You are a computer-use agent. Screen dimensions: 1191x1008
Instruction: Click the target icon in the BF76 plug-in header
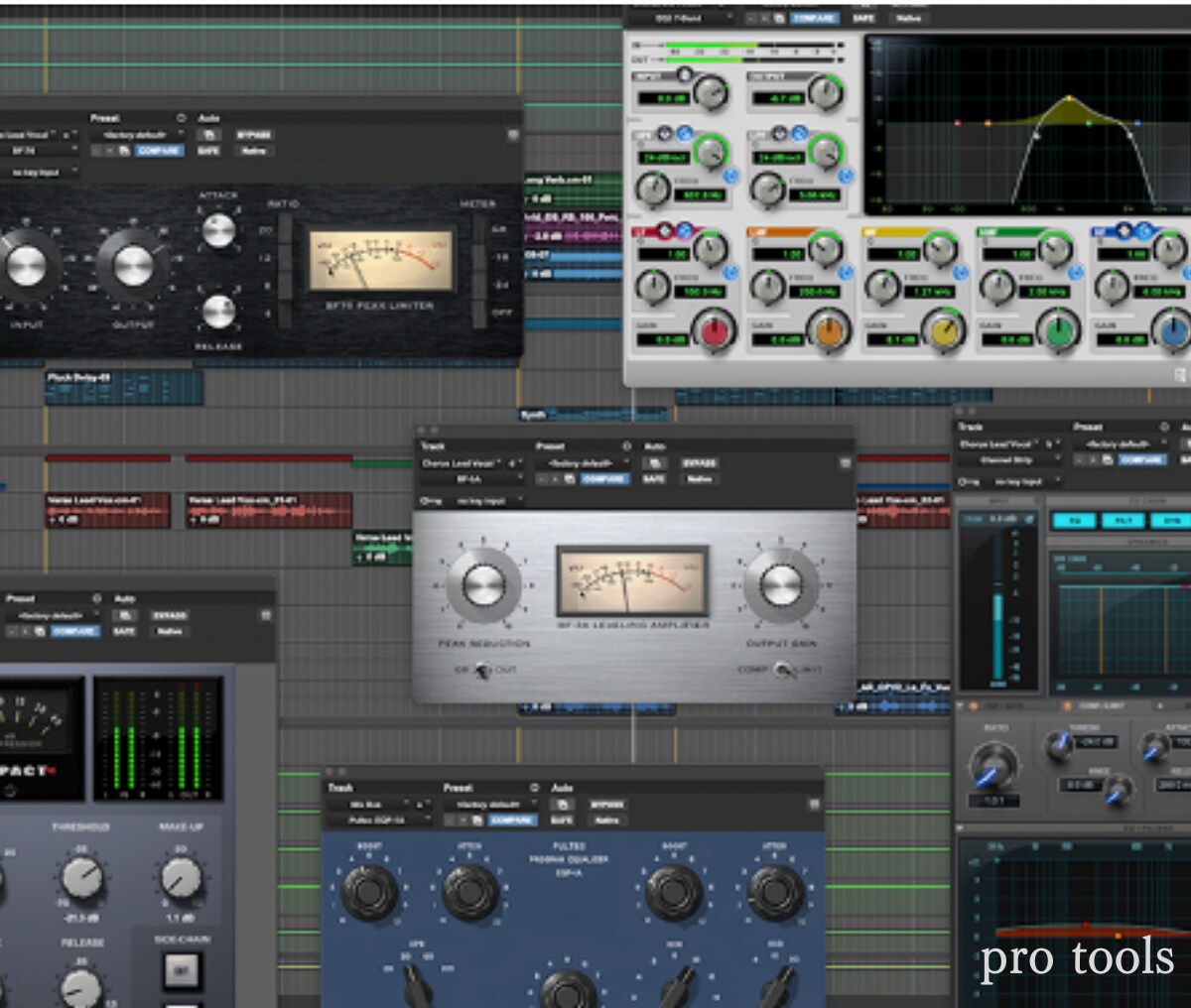pos(513,135)
